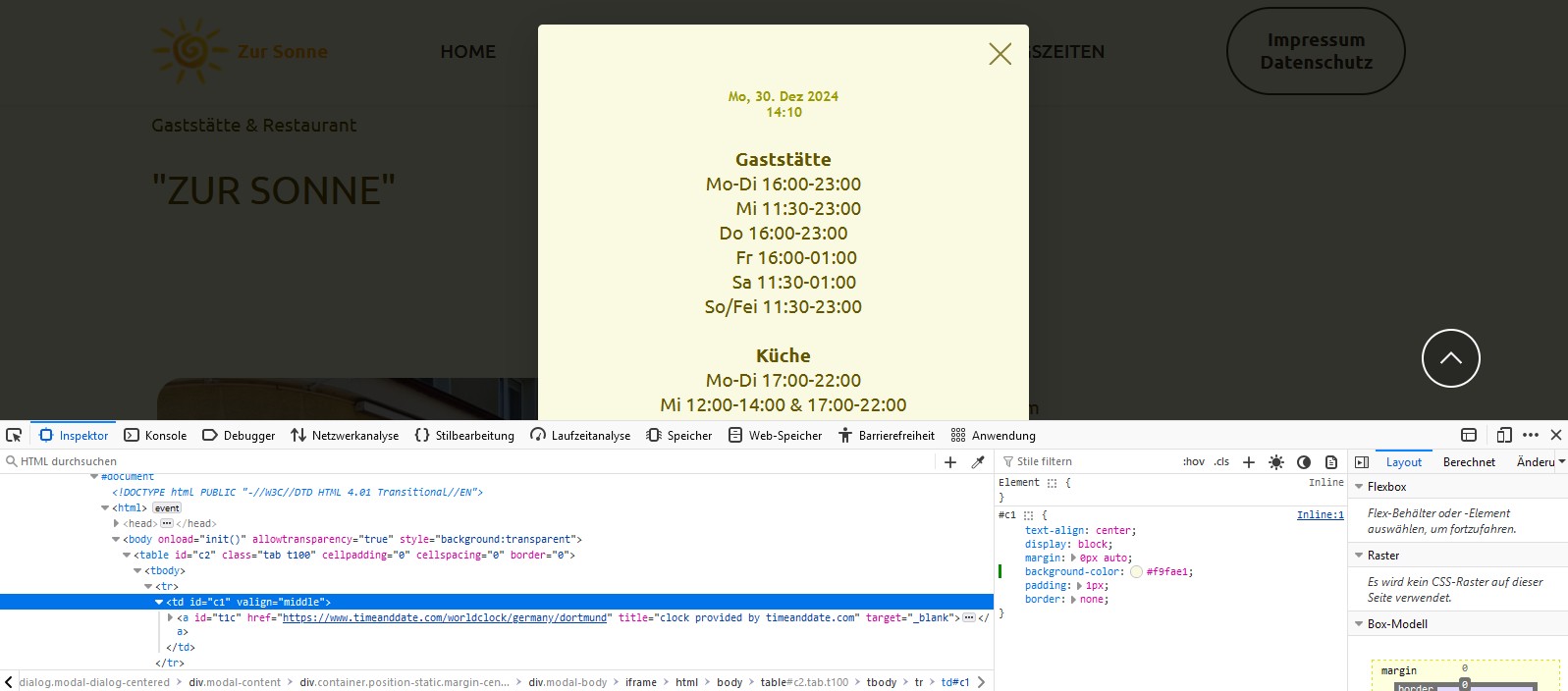Toggle the 3-pane inspector sidebar icon

[x=1362, y=461]
